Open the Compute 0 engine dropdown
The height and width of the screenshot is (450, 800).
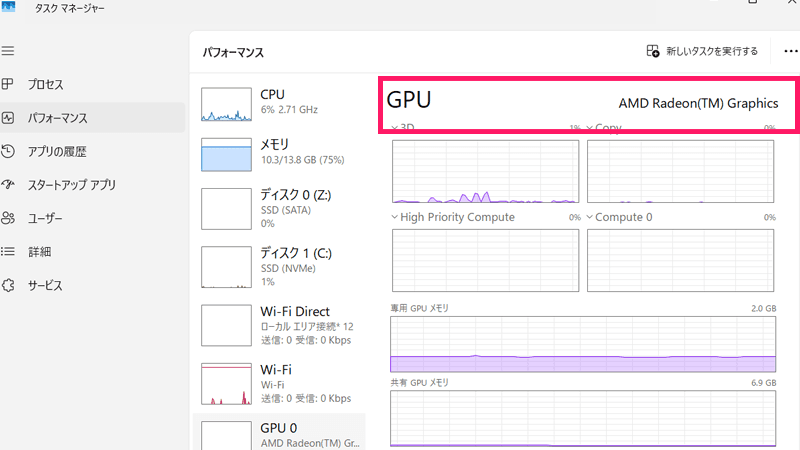(590, 217)
